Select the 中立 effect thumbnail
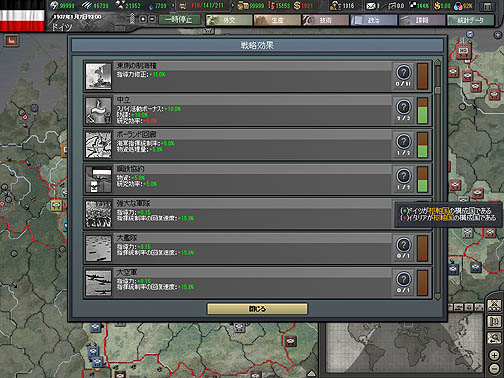Image resolution: width=504 pixels, height=378 pixels. coord(98,110)
